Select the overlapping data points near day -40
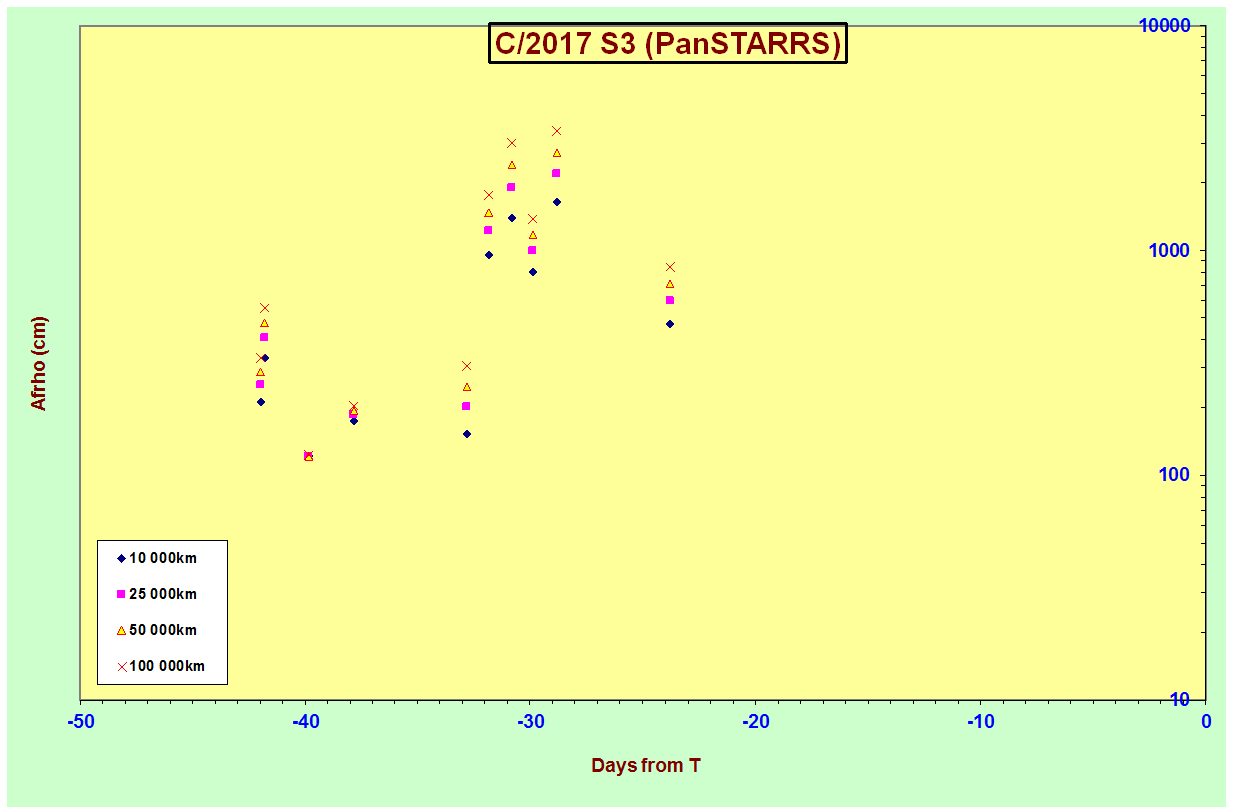Image resolution: width=1234 pixels, height=810 pixels. (308, 456)
